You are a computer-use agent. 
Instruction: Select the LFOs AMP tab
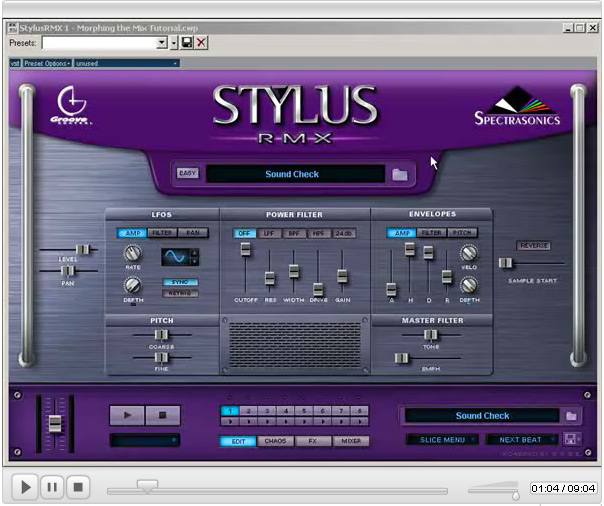(133, 233)
